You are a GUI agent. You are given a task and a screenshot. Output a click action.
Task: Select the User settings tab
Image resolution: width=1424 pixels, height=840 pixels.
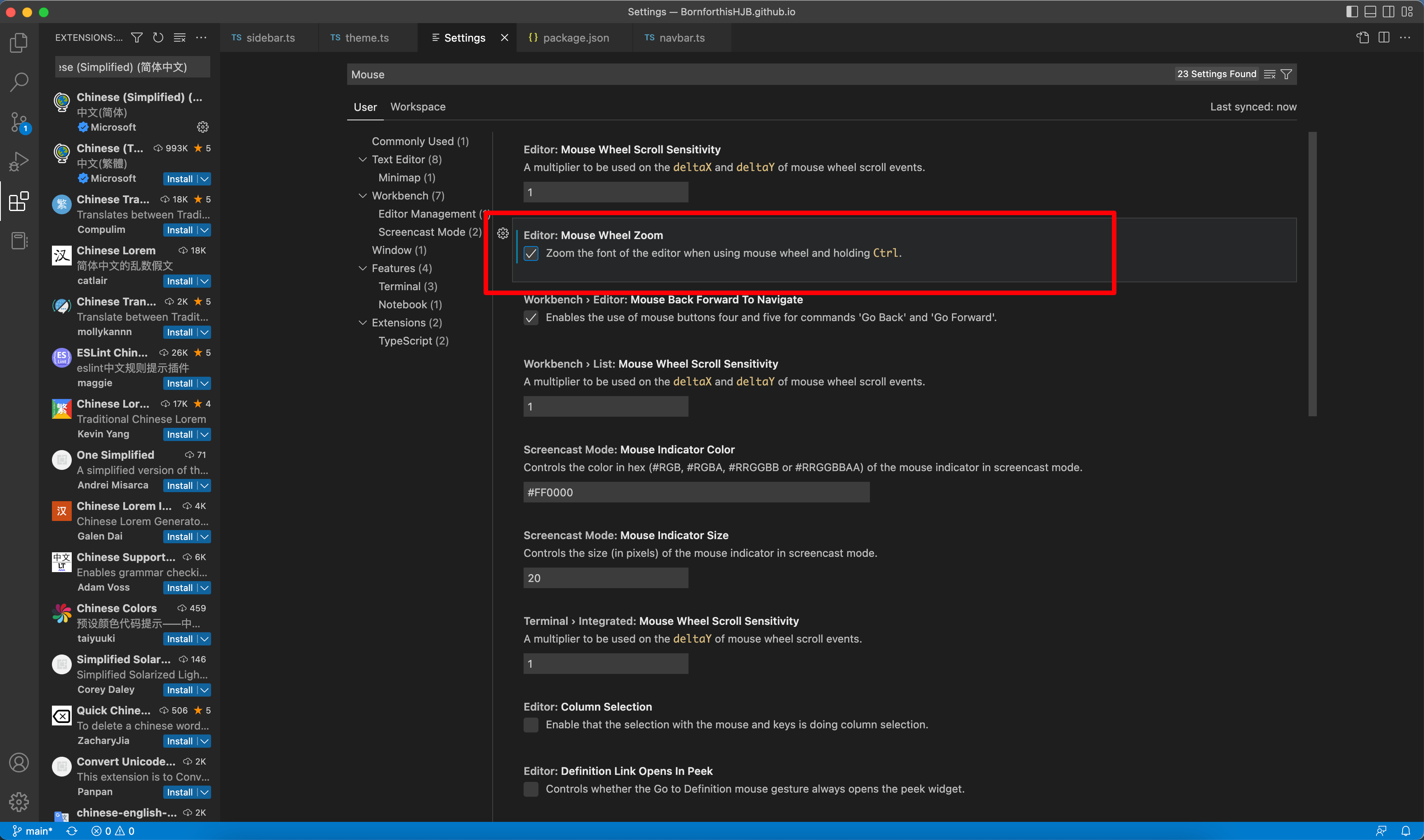click(x=365, y=107)
